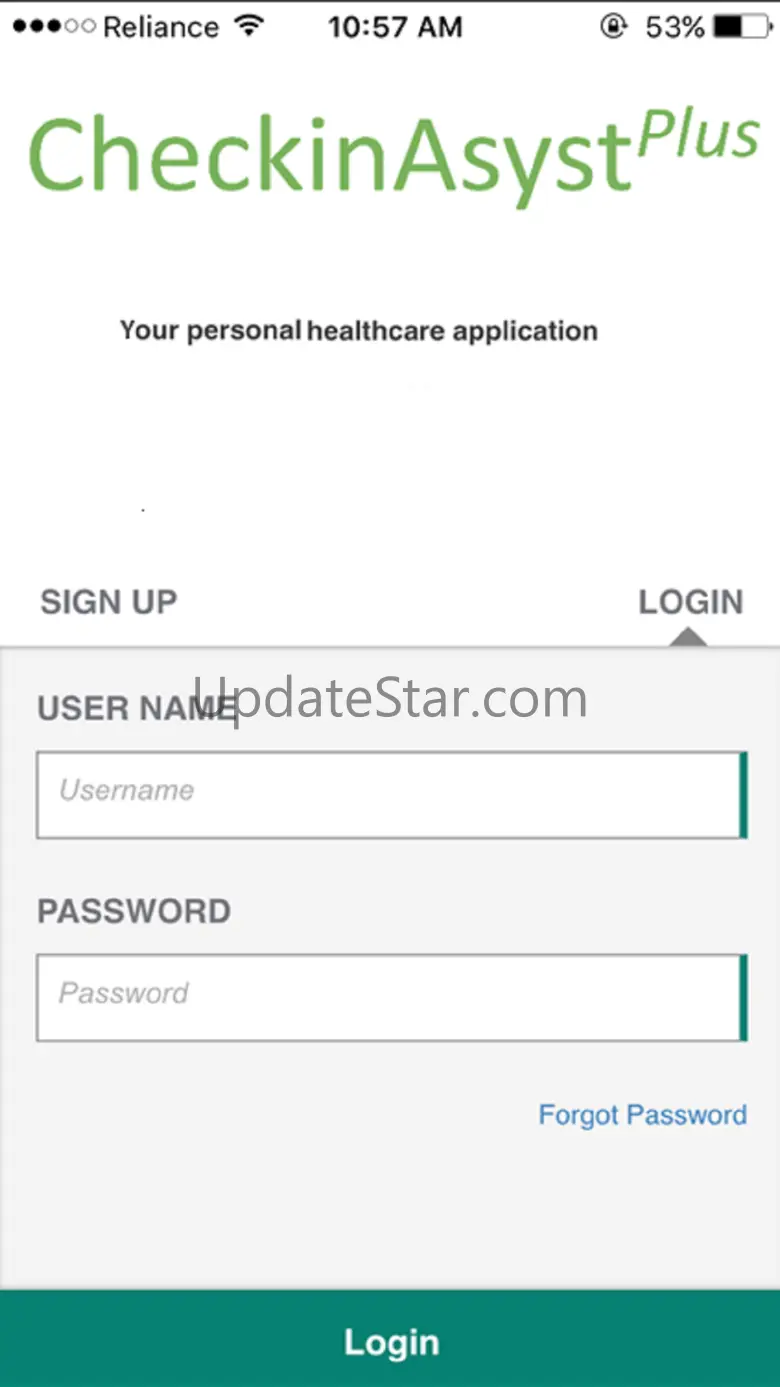Tap the cellular signal strength dots
Image resolution: width=780 pixels, height=1387 pixels.
coord(54,27)
